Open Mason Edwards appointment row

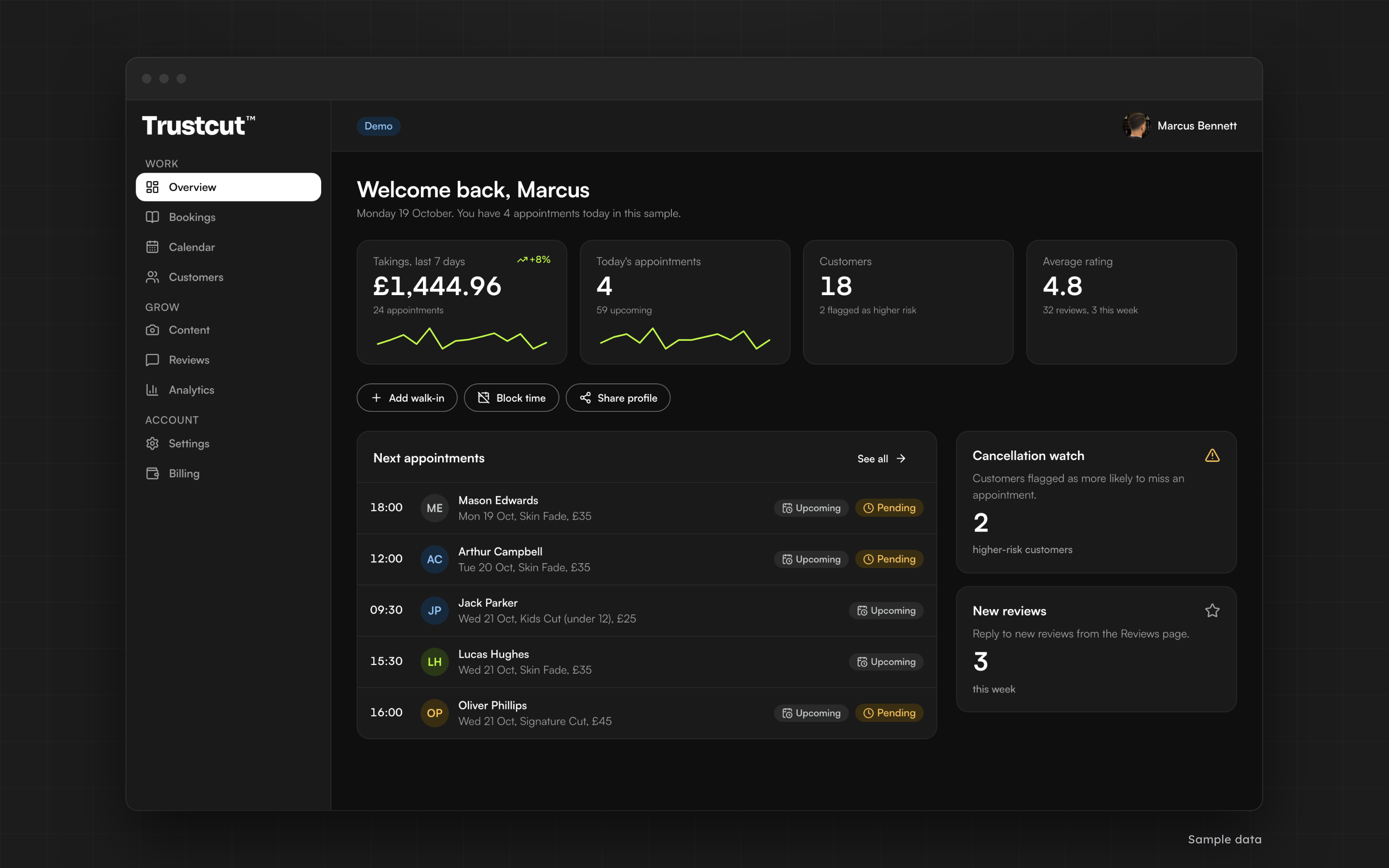pyautogui.click(x=647, y=508)
